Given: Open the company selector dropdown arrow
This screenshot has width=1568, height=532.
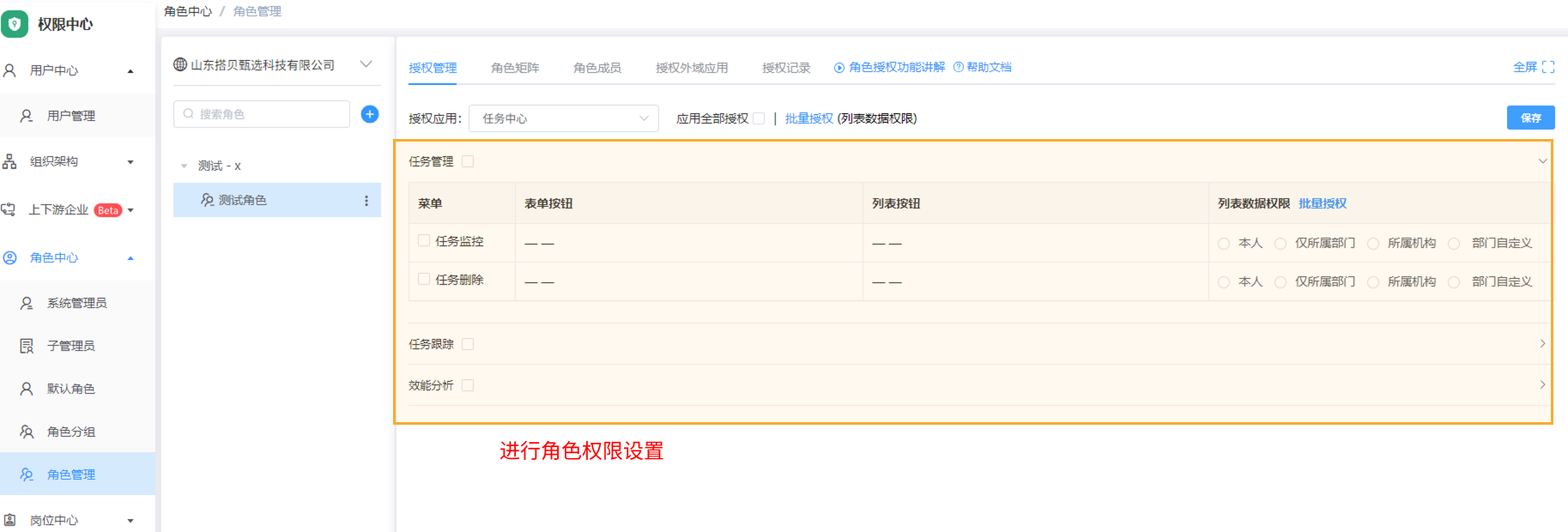Looking at the screenshot, I should tap(366, 64).
